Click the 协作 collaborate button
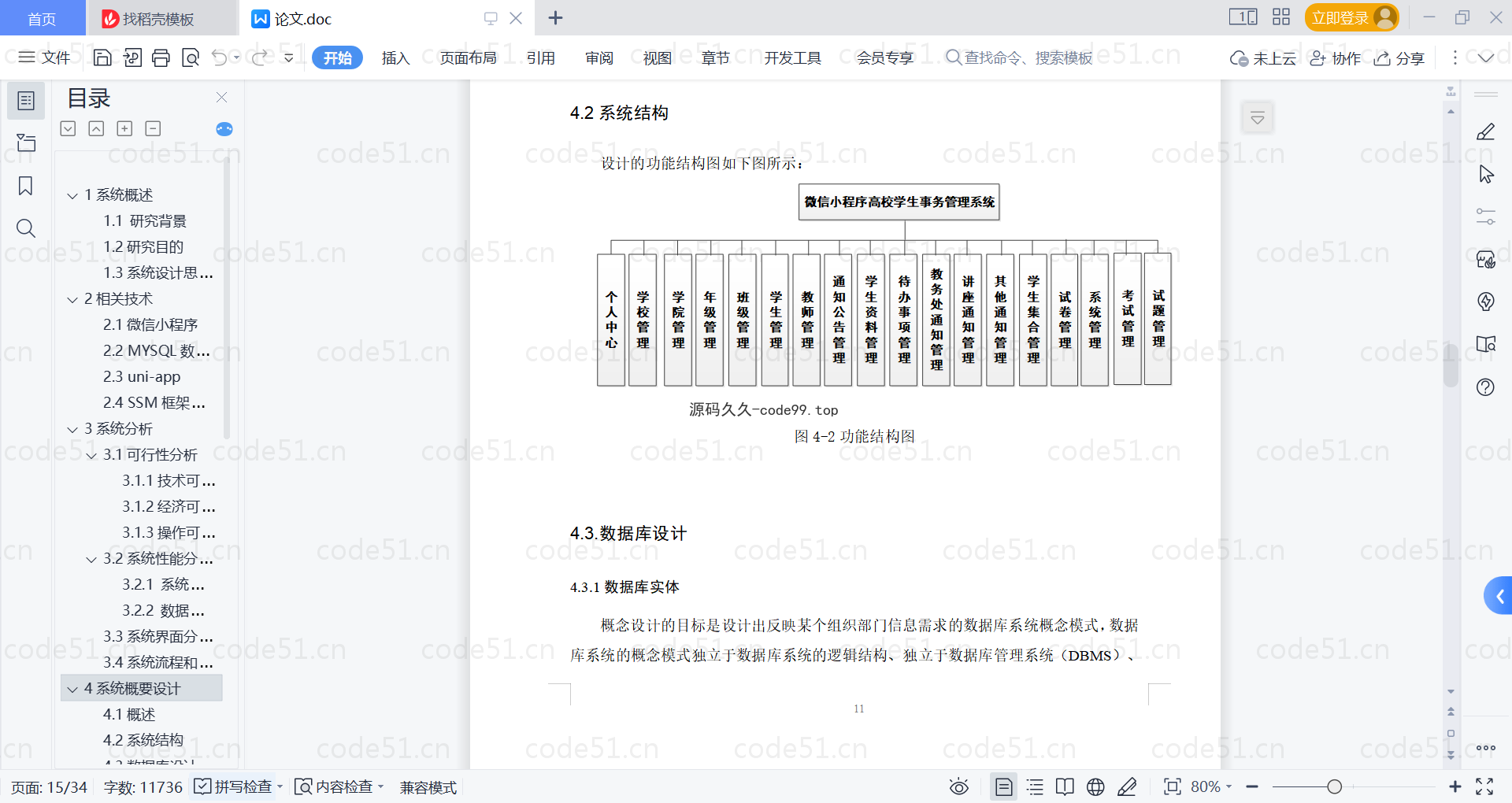The height and width of the screenshot is (803, 1512). point(1335,57)
